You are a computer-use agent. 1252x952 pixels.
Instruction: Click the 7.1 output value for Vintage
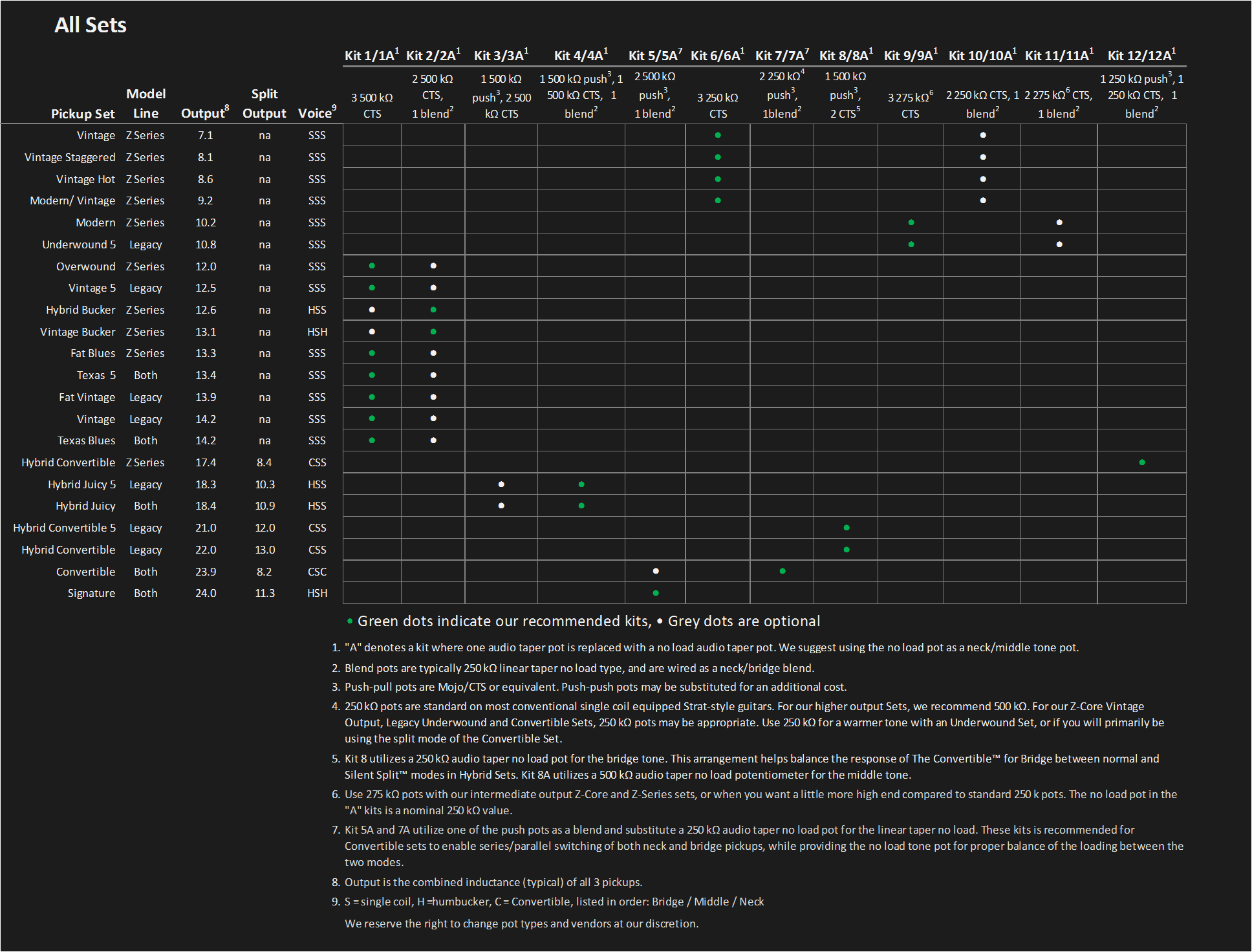pyautogui.click(x=205, y=135)
